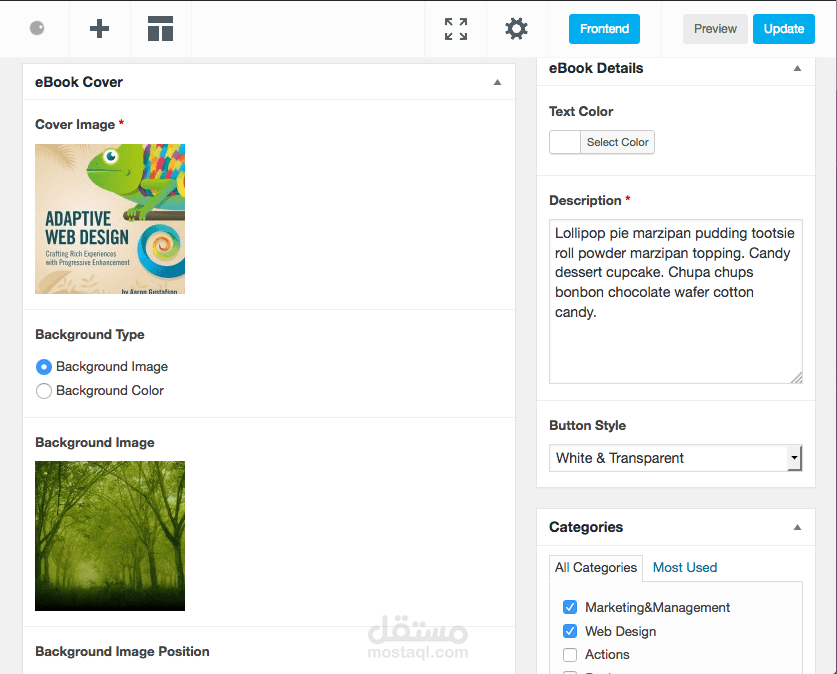Click the plus add element icon
837x674 pixels.
(x=99, y=28)
